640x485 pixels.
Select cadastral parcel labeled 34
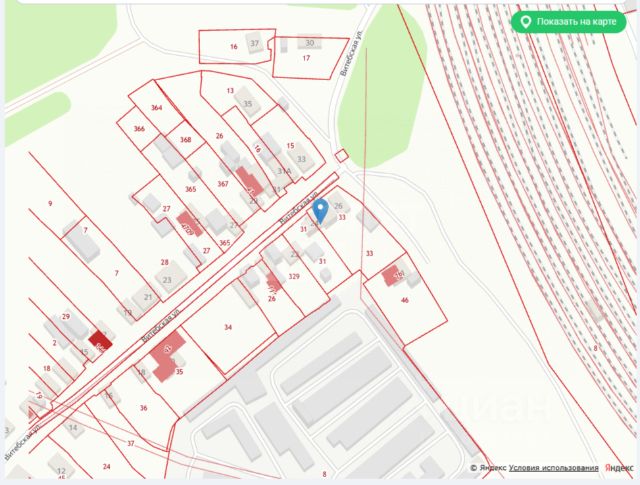pyautogui.click(x=228, y=327)
